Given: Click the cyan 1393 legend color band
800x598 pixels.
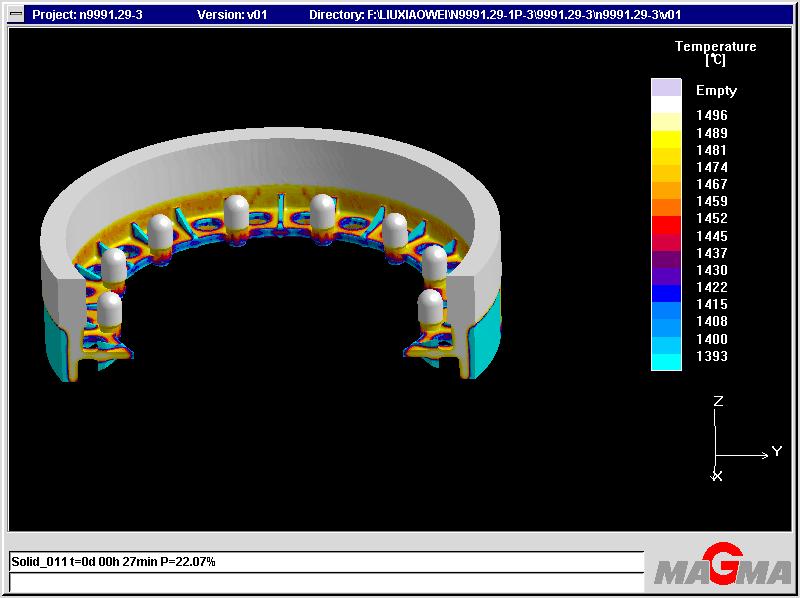Looking at the screenshot, I should coord(666,361).
